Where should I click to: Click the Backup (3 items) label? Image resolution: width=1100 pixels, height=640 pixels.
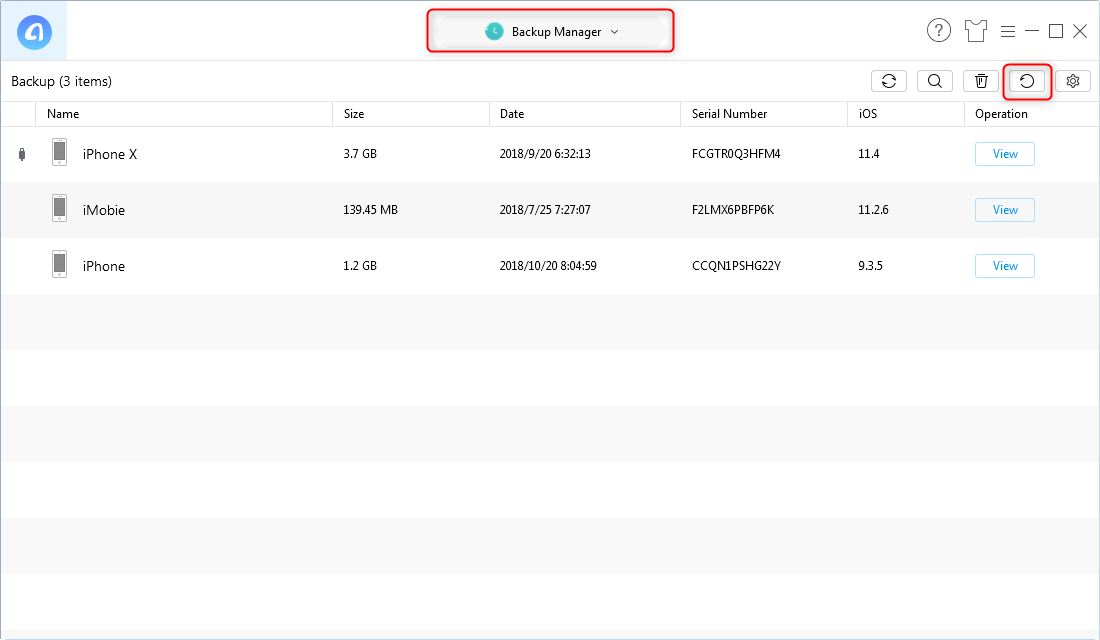62,81
